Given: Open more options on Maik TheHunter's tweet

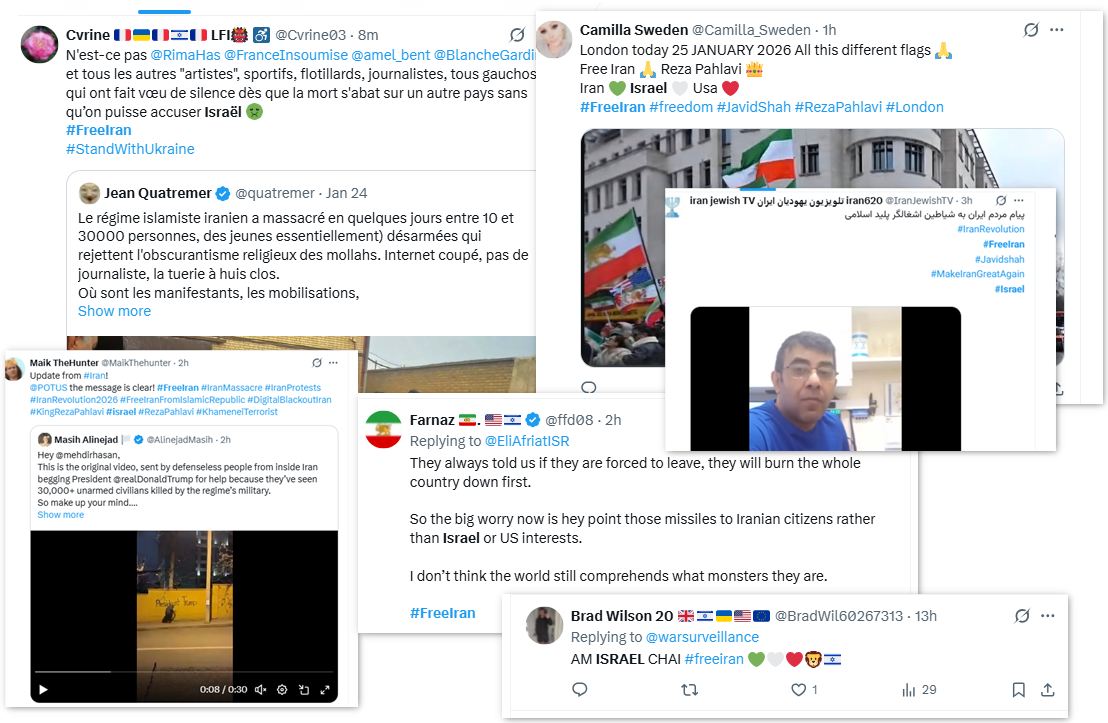Looking at the screenshot, I should [x=334, y=363].
